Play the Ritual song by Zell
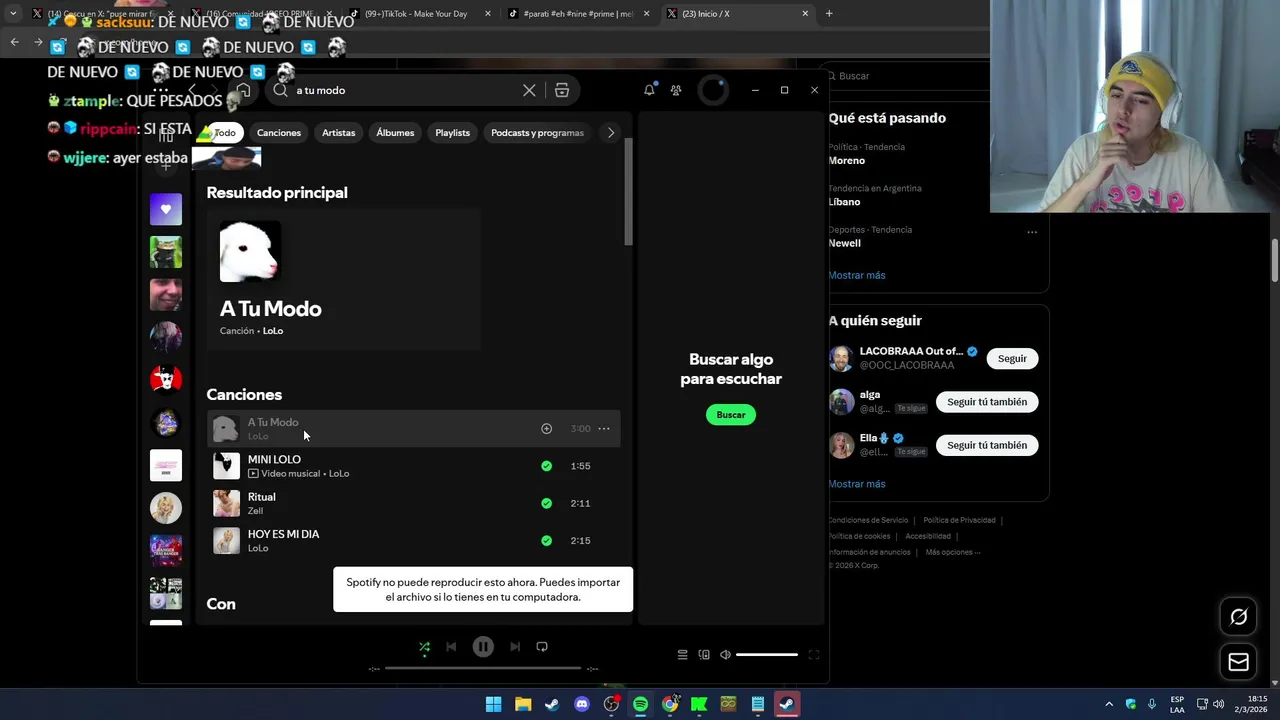 click(x=413, y=503)
